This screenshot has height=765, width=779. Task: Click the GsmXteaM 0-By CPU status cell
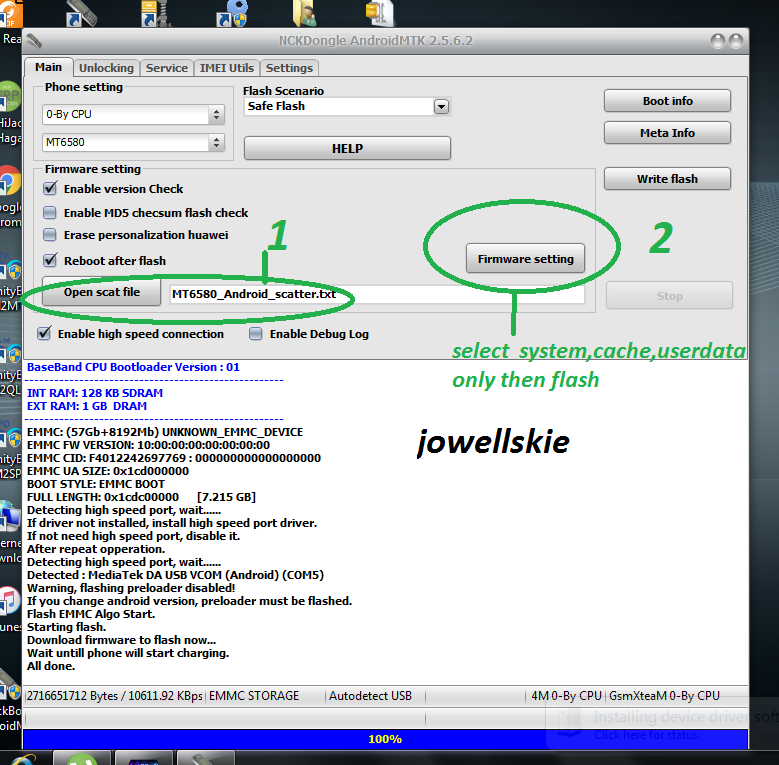[x=677, y=696]
